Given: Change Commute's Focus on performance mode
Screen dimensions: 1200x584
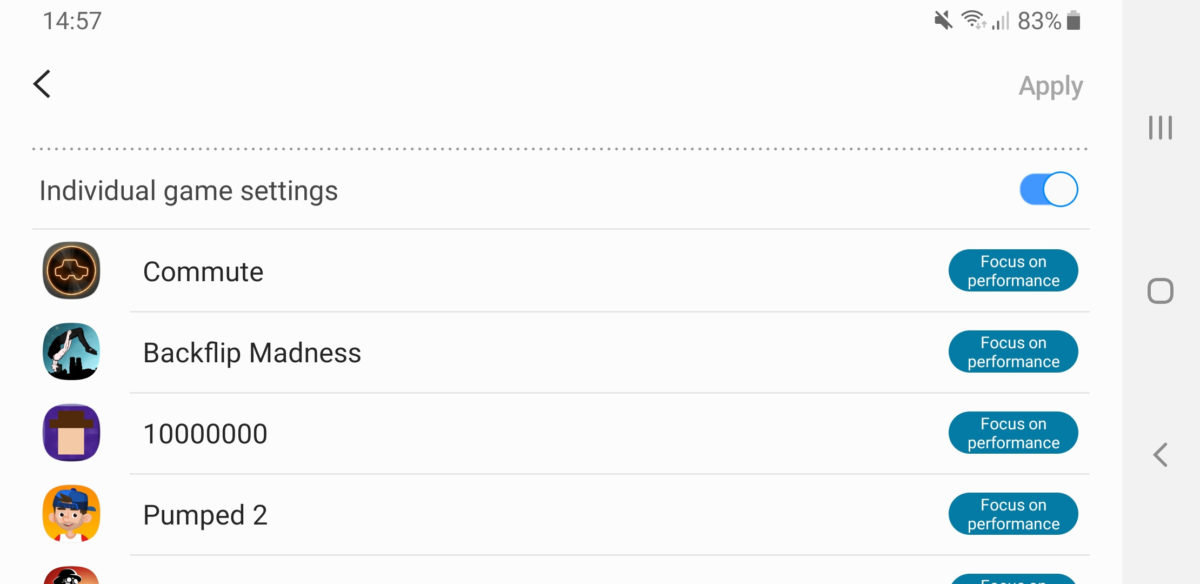Looking at the screenshot, I should pyautogui.click(x=1013, y=271).
